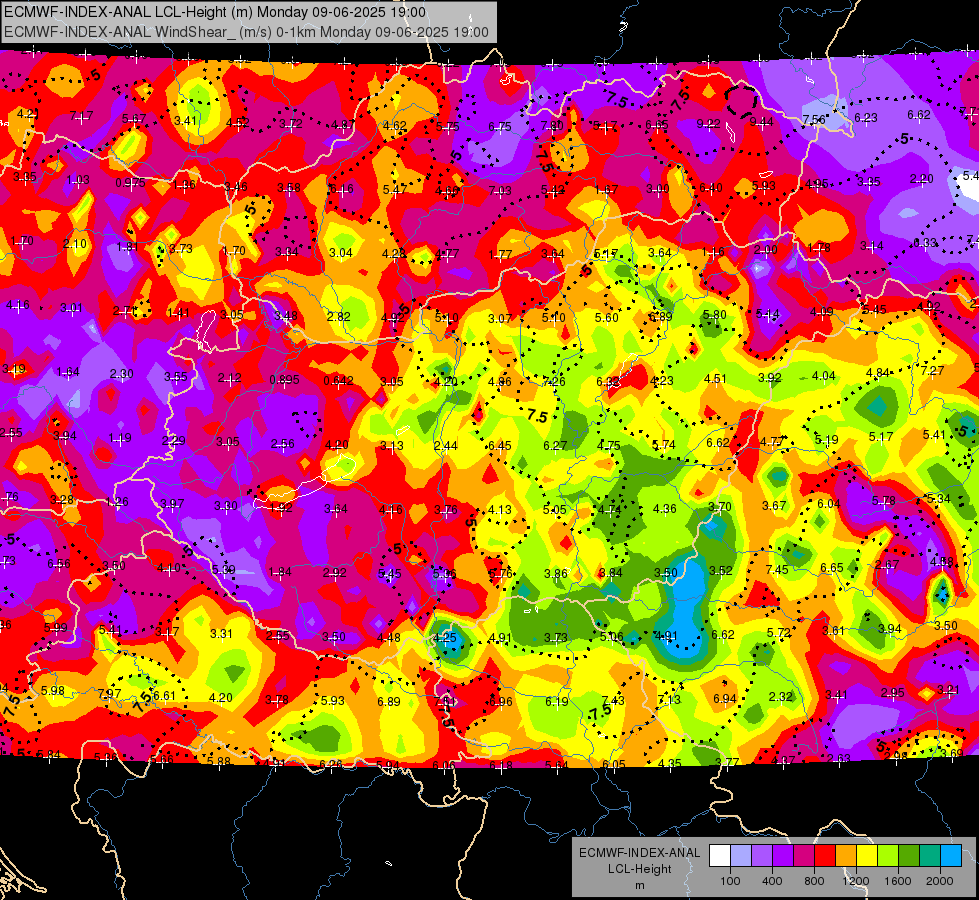Click the legend tick label 400
Screen dimensions: 979x900
coord(772,881)
